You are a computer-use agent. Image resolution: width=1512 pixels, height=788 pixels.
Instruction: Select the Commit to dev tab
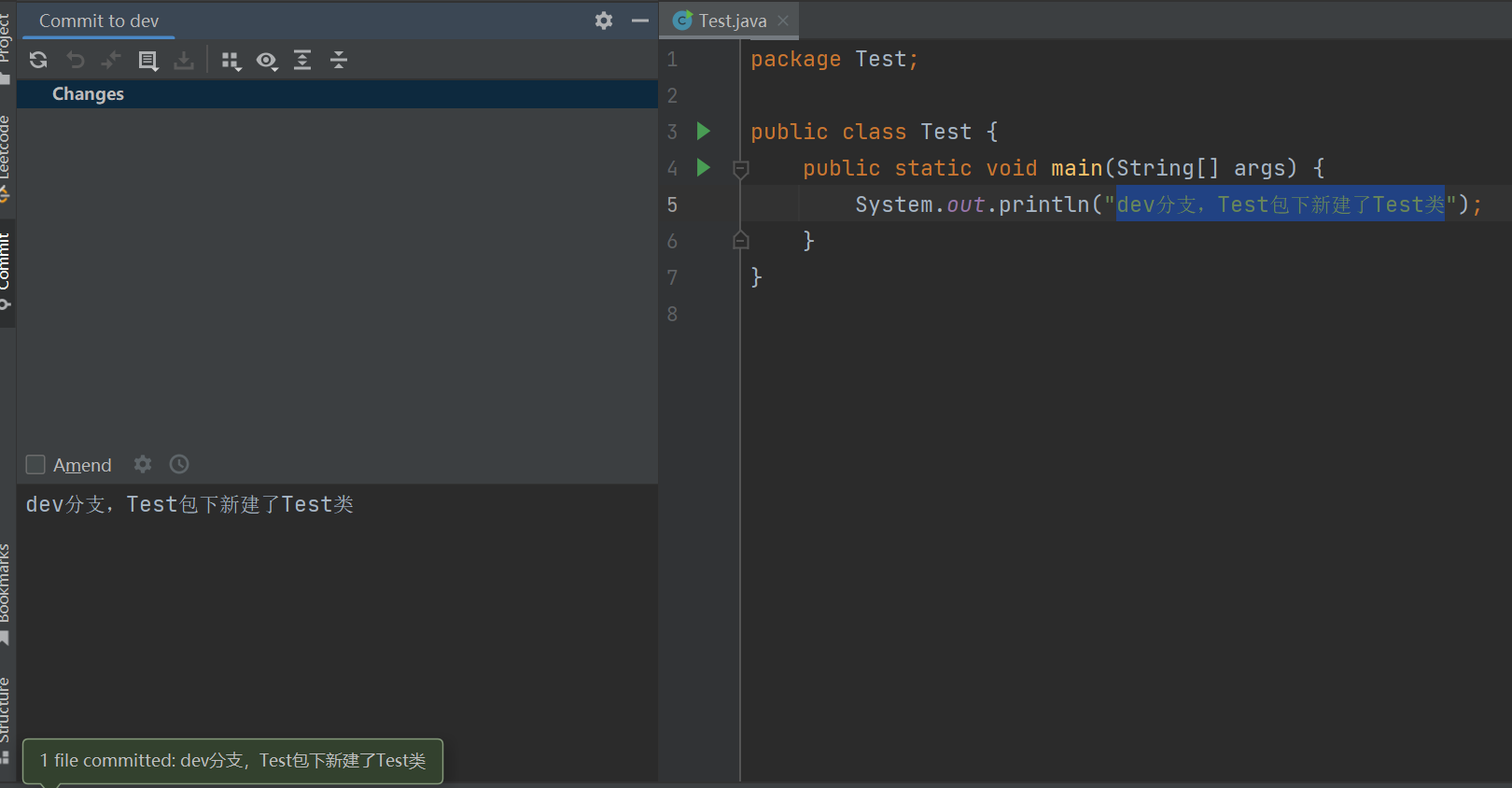click(x=99, y=21)
